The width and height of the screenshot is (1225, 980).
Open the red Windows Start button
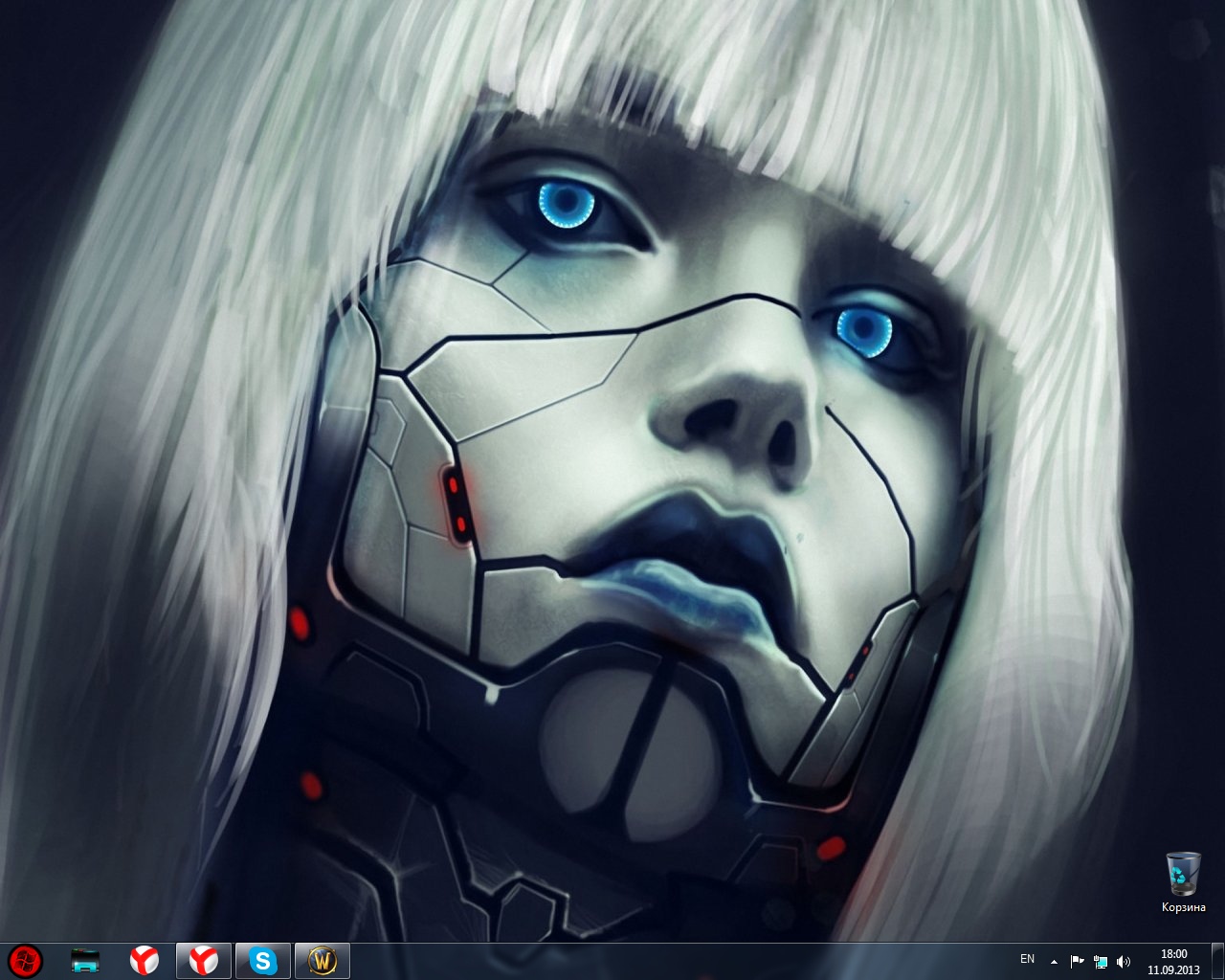26,960
